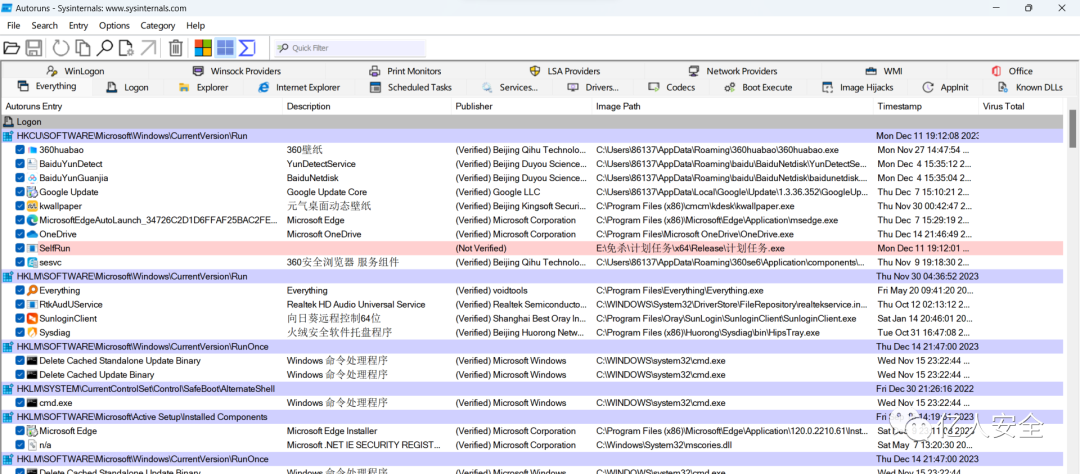Open the Category menu
1080x474 pixels.
click(158, 25)
